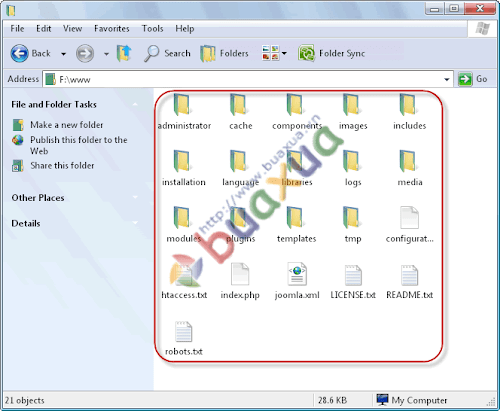Image resolution: width=500 pixels, height=411 pixels.
Task: Click the Address field showing F:\www
Action: pos(248,79)
